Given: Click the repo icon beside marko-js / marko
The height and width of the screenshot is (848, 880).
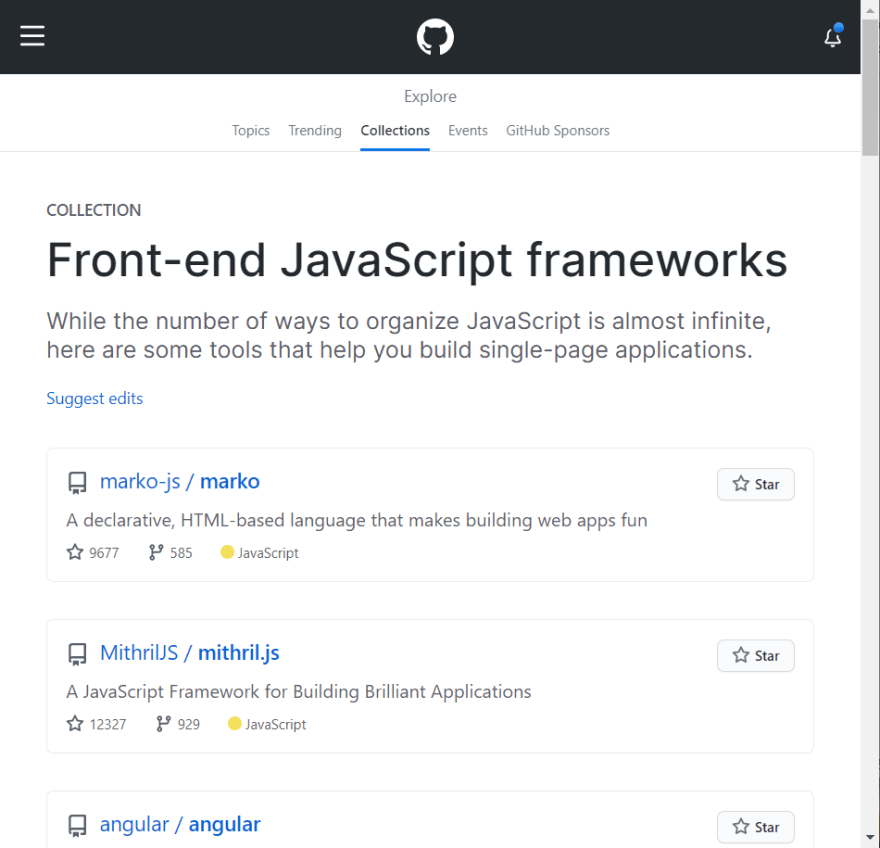Looking at the screenshot, I should [77, 483].
